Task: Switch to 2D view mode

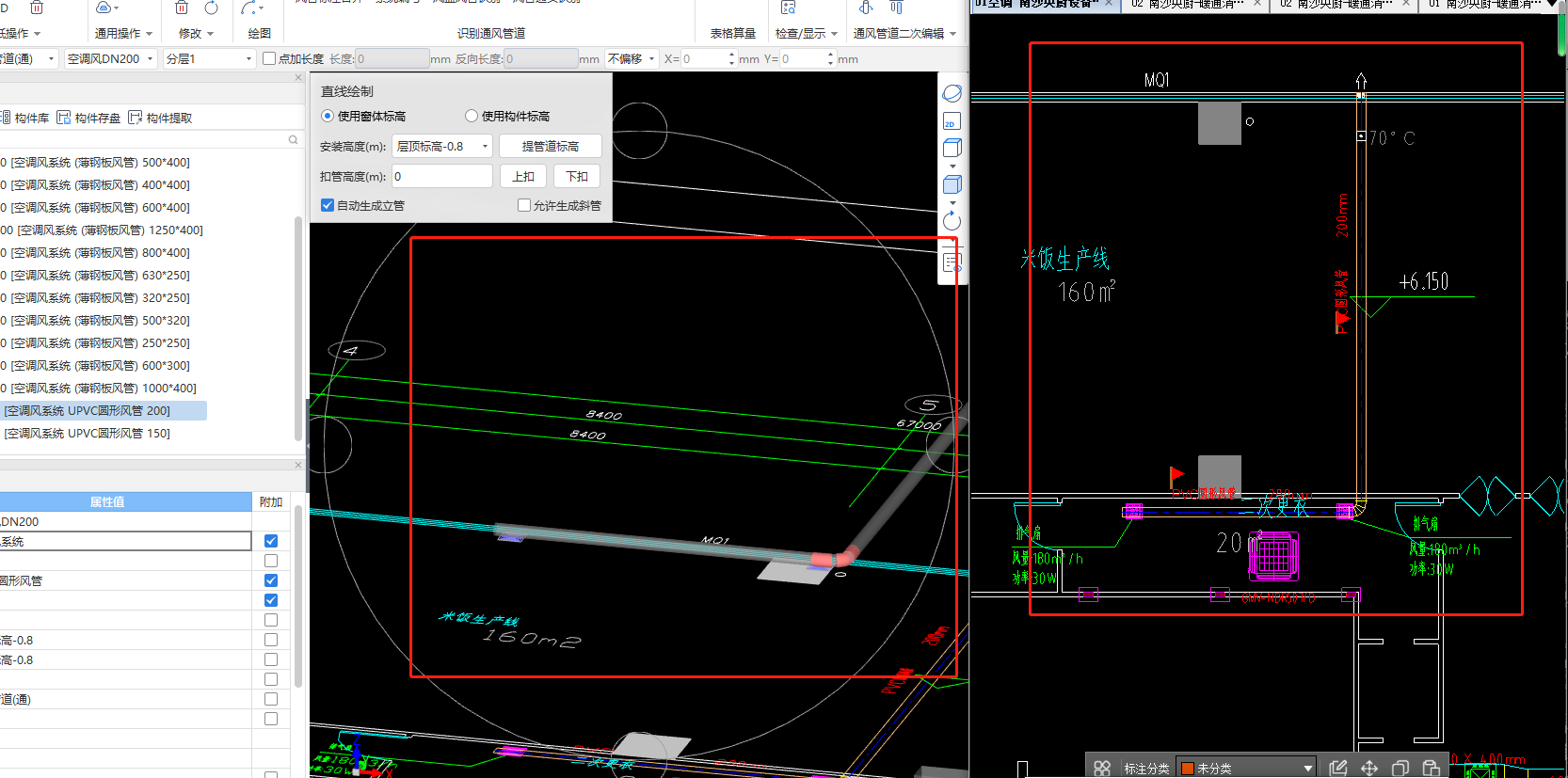Action: click(x=952, y=121)
